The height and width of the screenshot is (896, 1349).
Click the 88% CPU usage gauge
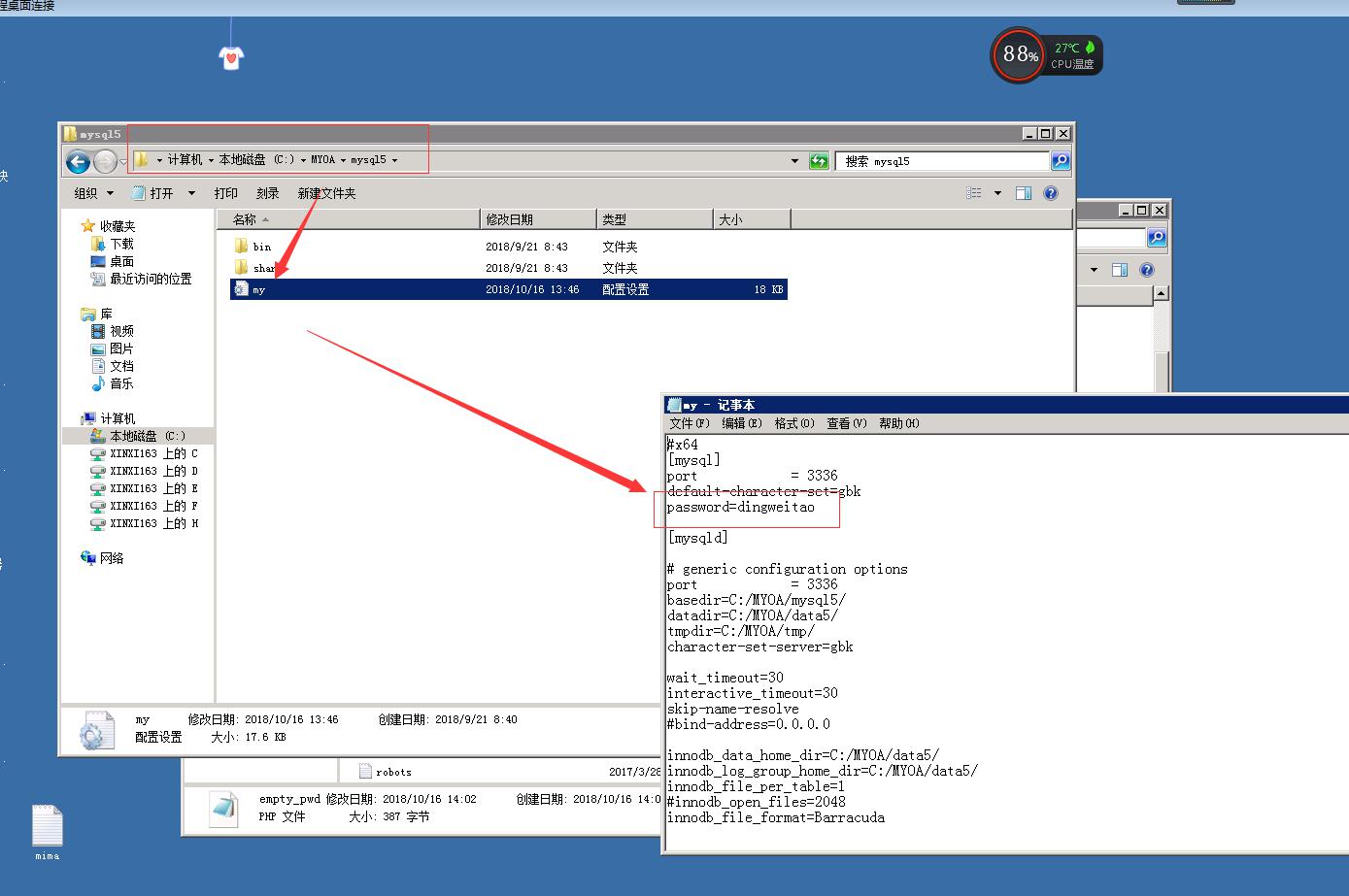1017,55
